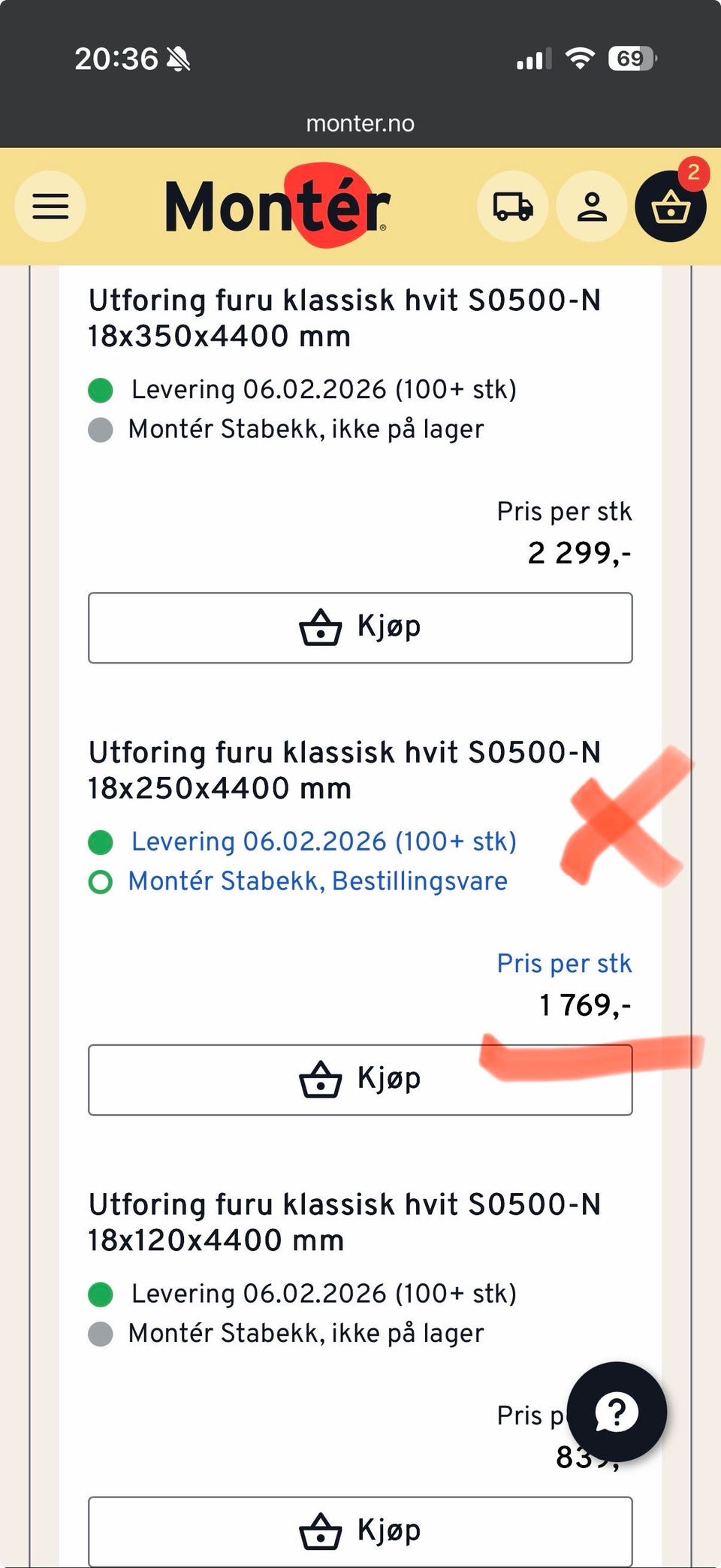Tap the Montér logo
The image size is (721, 1568).
click(277, 205)
